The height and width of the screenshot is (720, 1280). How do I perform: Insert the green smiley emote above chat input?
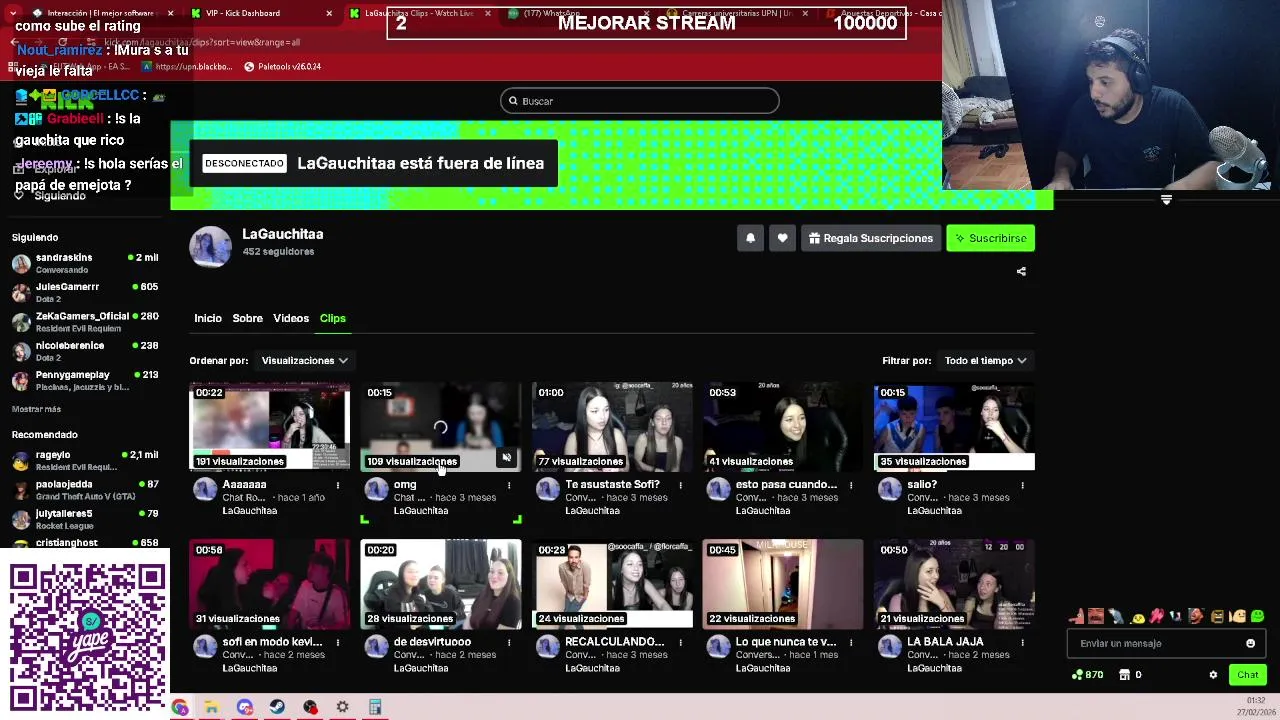(x=1258, y=616)
